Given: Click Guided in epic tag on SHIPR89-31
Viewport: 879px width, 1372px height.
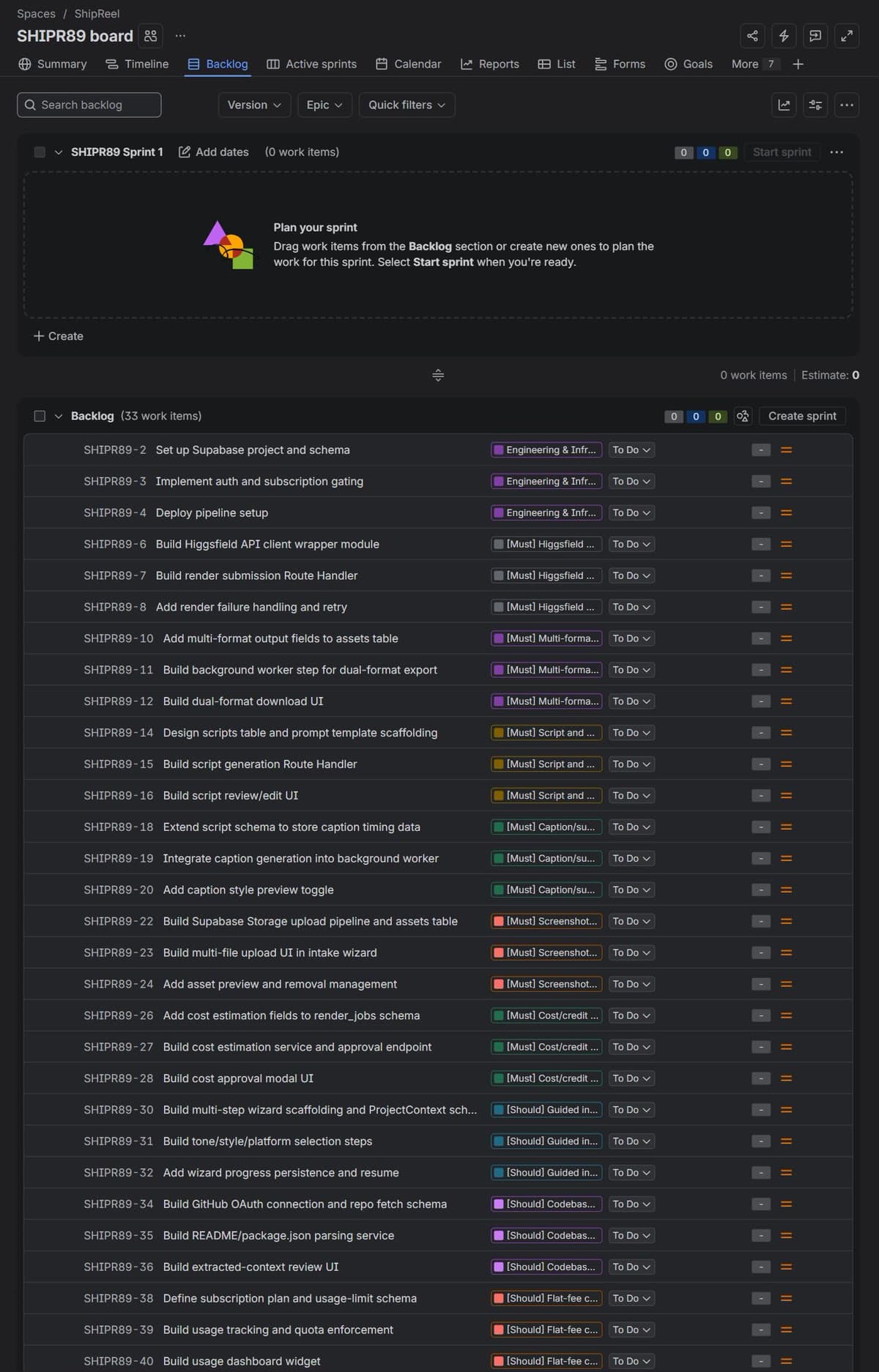Looking at the screenshot, I should (x=546, y=1141).
